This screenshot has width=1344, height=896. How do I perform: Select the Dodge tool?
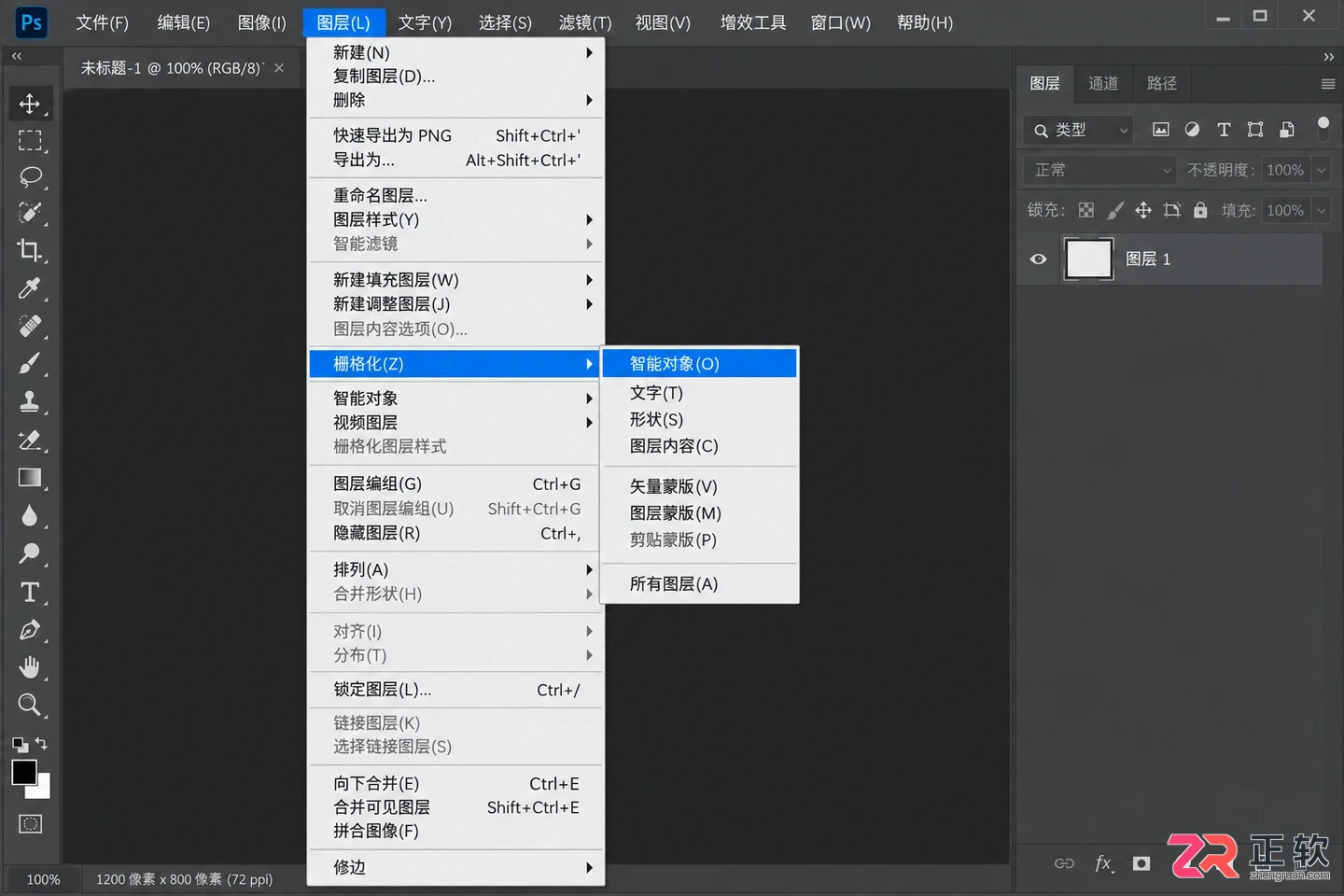click(30, 553)
